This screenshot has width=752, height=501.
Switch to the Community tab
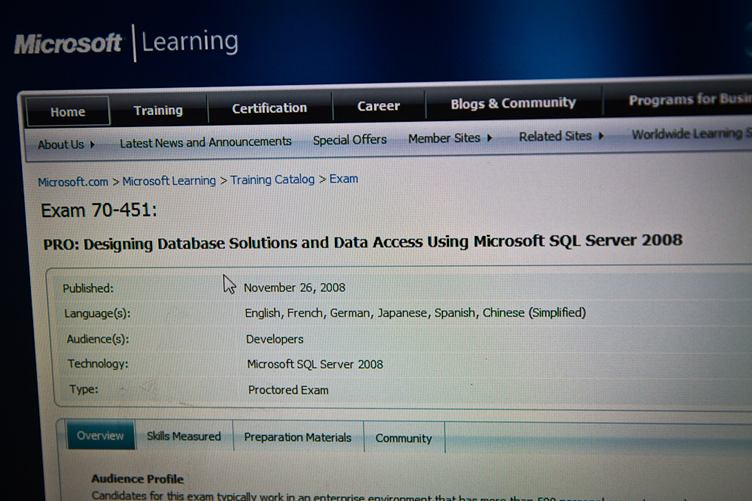click(x=404, y=438)
